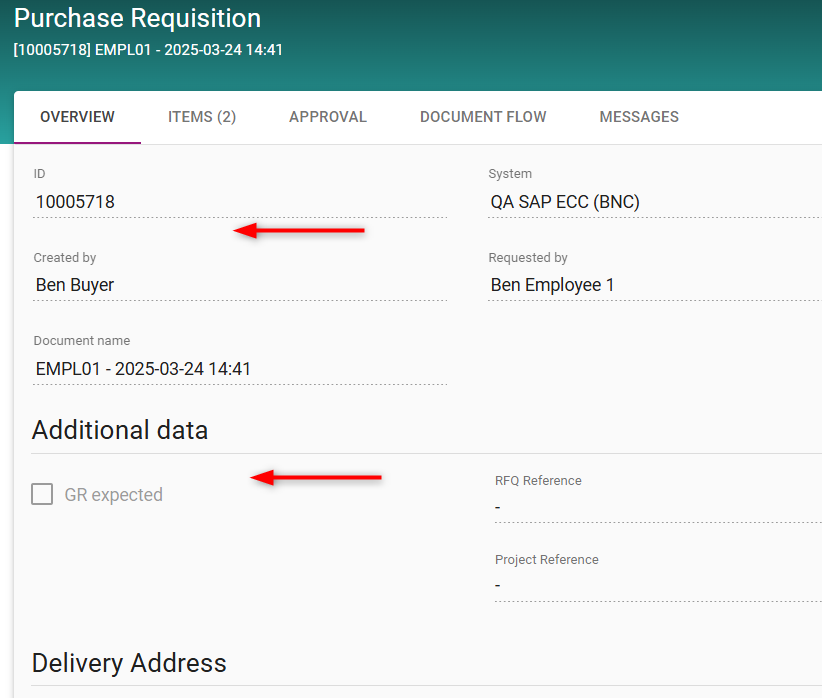Screen dimensions: 822x698
Task: Go to the Approval tab
Action: (x=328, y=117)
